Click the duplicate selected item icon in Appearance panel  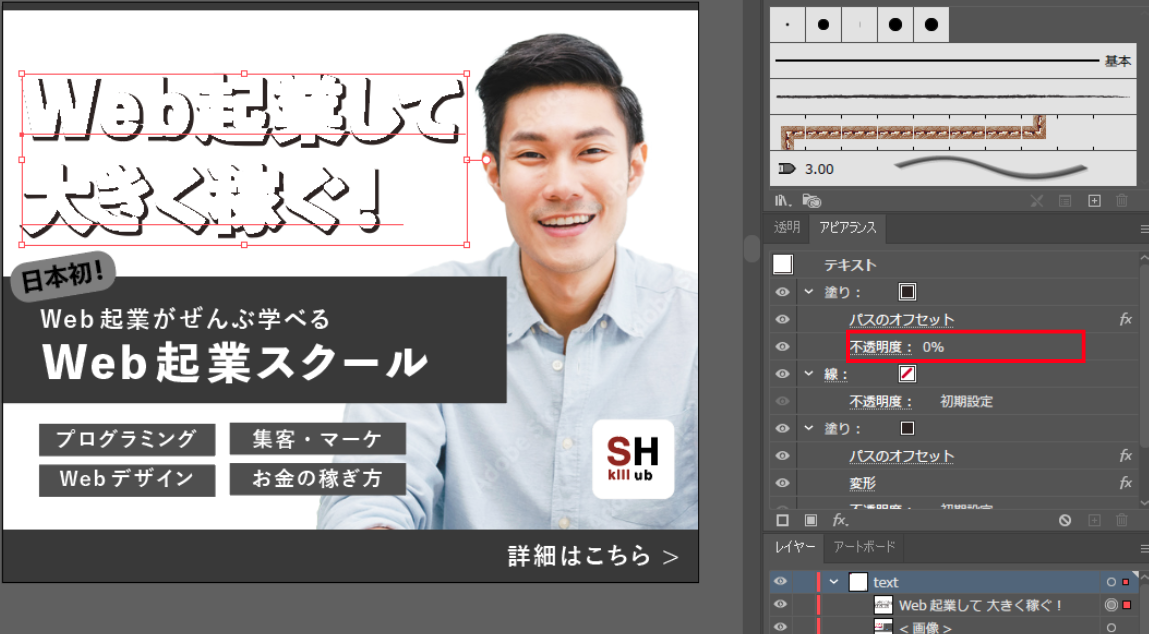click(x=1094, y=520)
